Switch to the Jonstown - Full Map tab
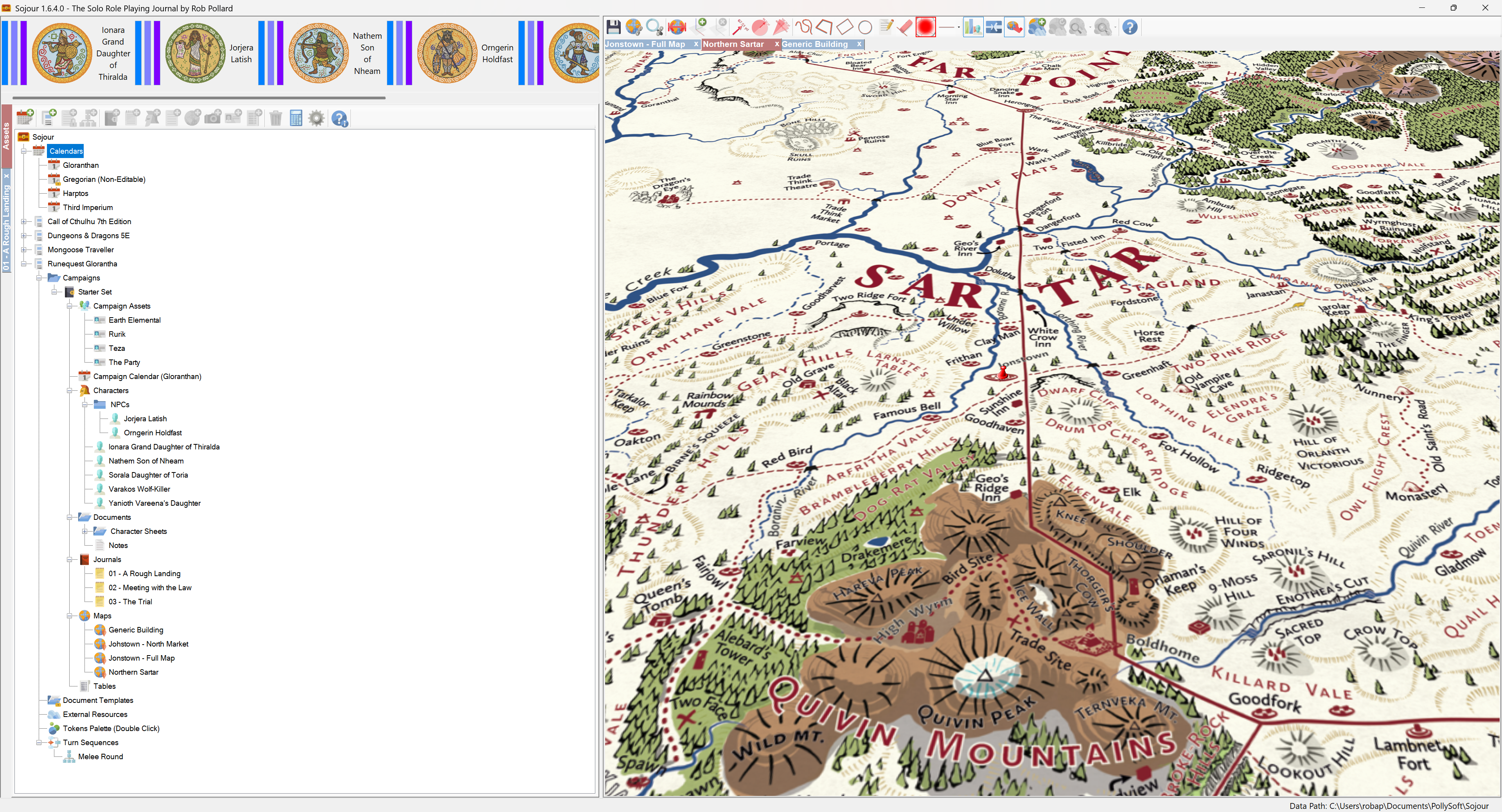 coord(645,44)
